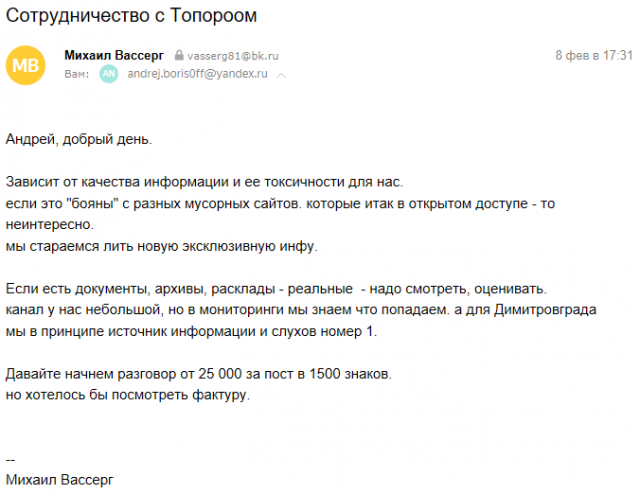
Task: Click the greeting line Андрей, добрый день
Action: [80, 139]
